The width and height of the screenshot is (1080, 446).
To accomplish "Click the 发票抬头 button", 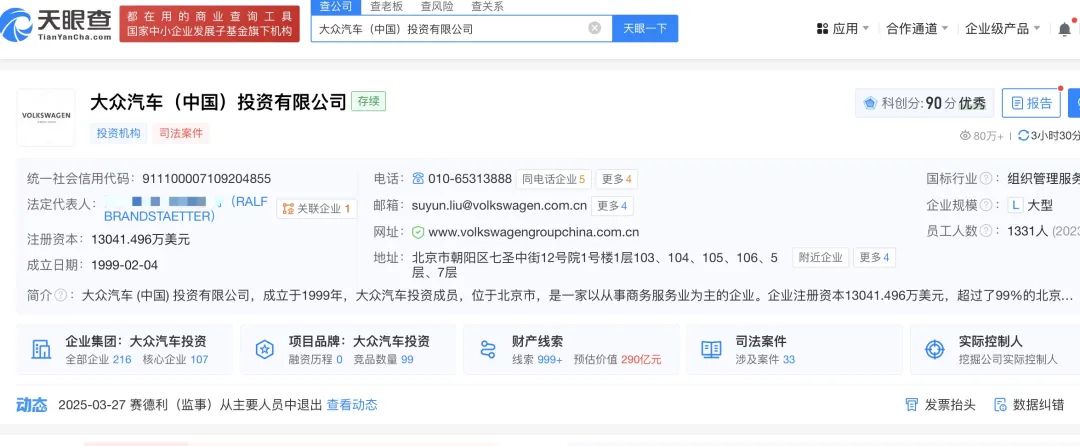I will click(940, 405).
